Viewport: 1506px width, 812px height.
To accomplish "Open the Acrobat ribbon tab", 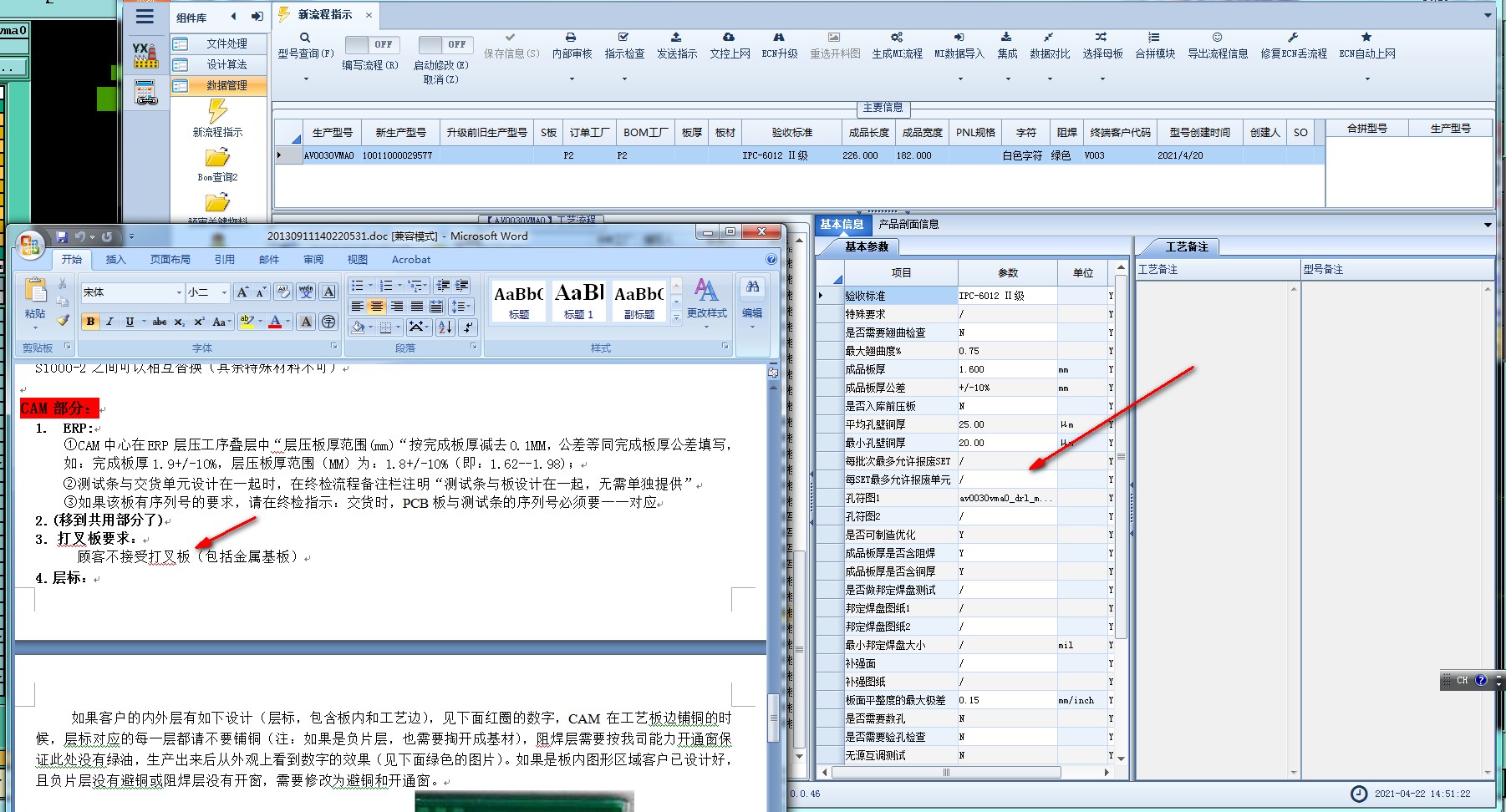I will [411, 260].
